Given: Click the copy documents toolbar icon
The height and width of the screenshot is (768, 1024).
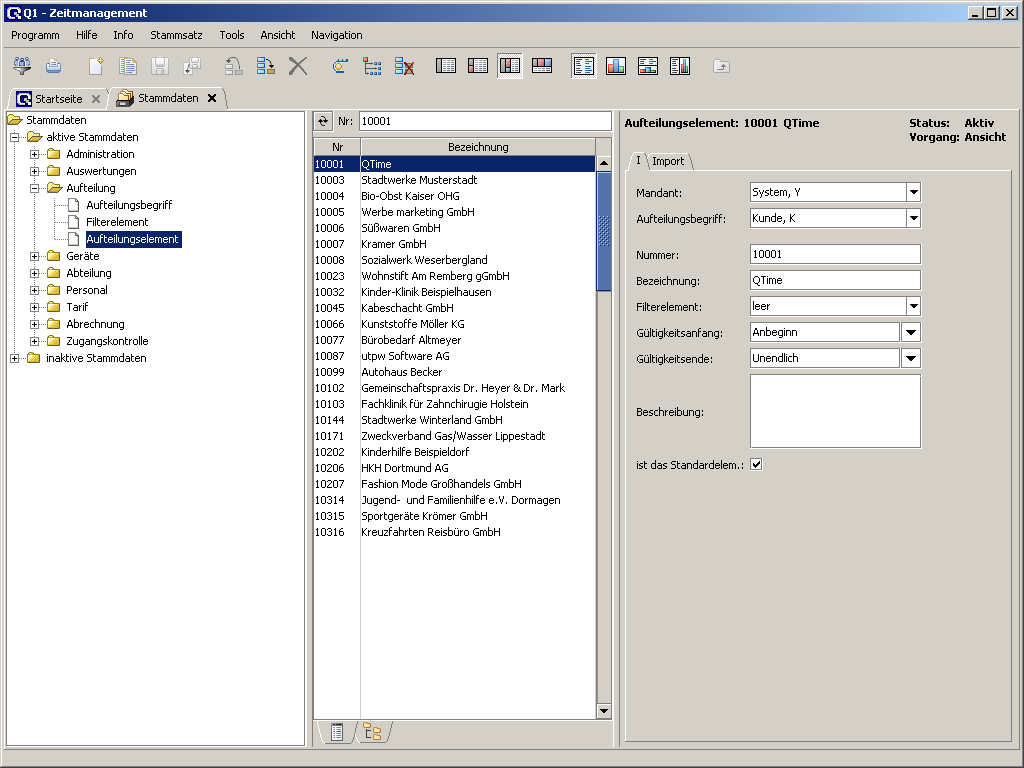Looking at the screenshot, I should 128,66.
